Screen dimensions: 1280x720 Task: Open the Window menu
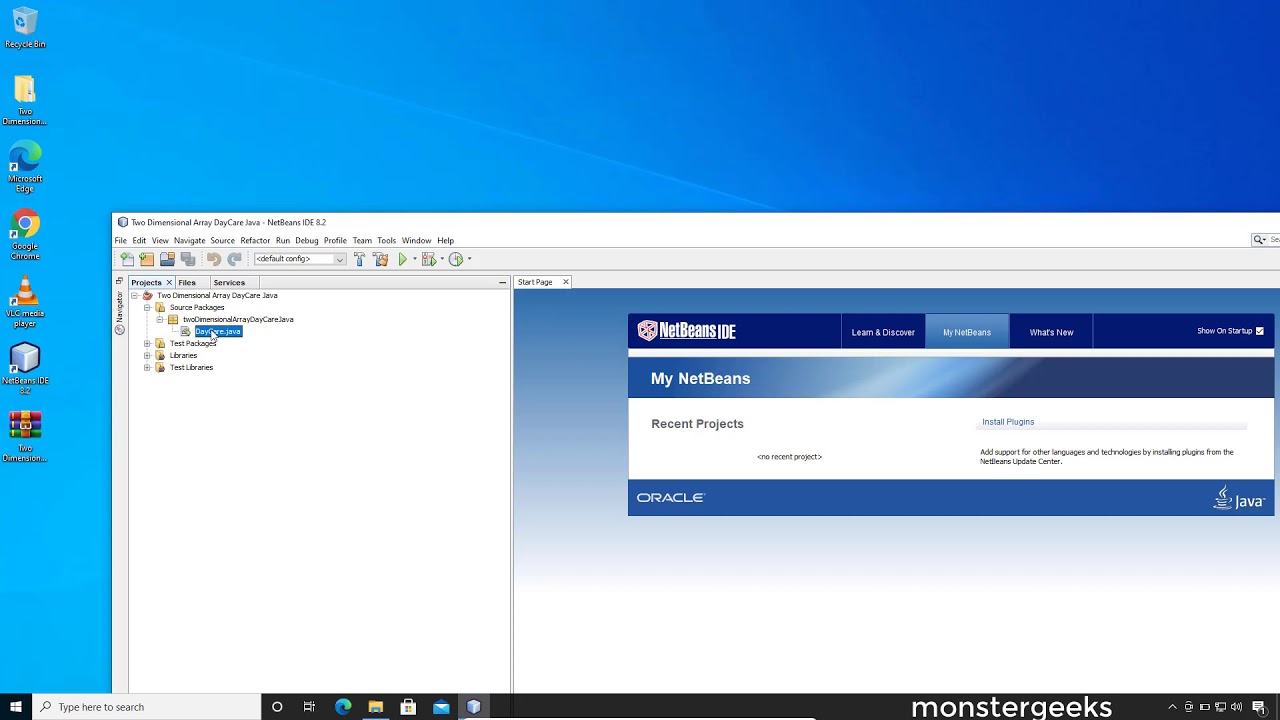pos(416,241)
